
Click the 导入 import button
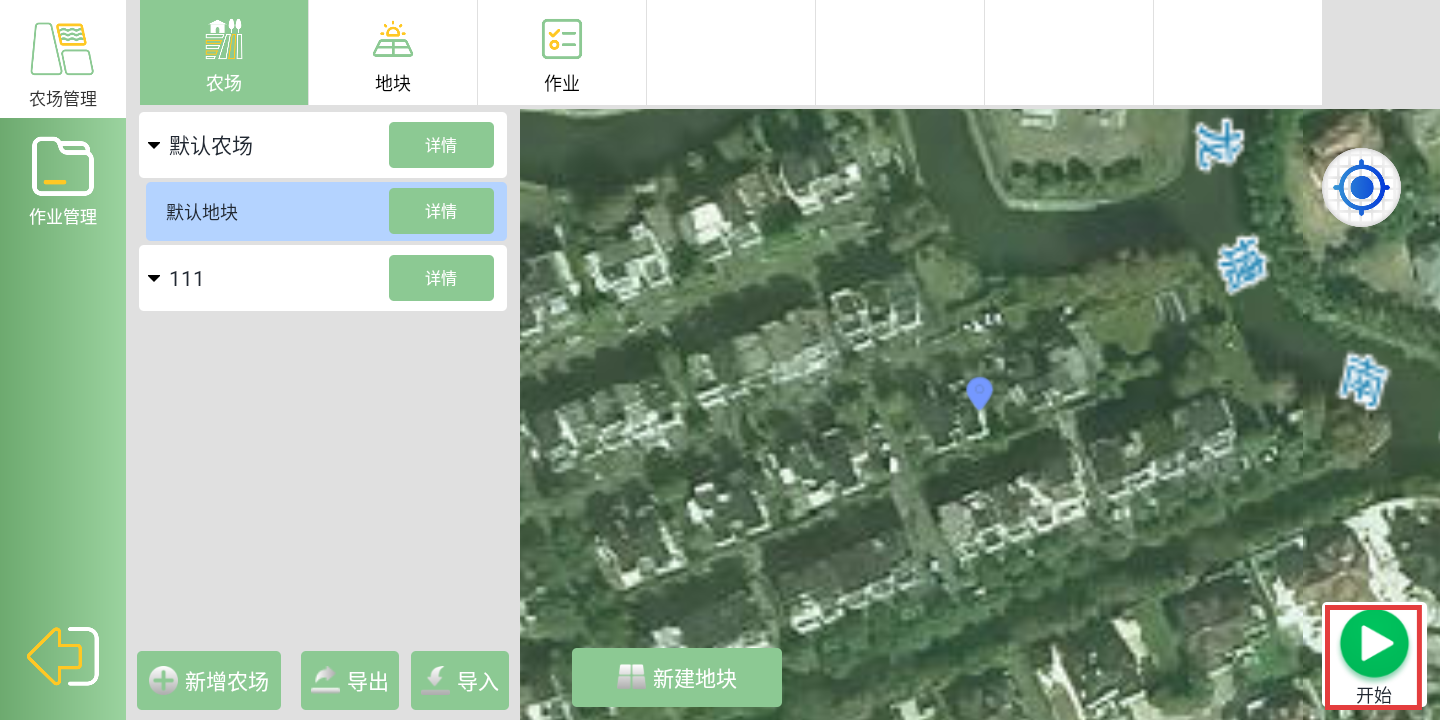click(460, 681)
